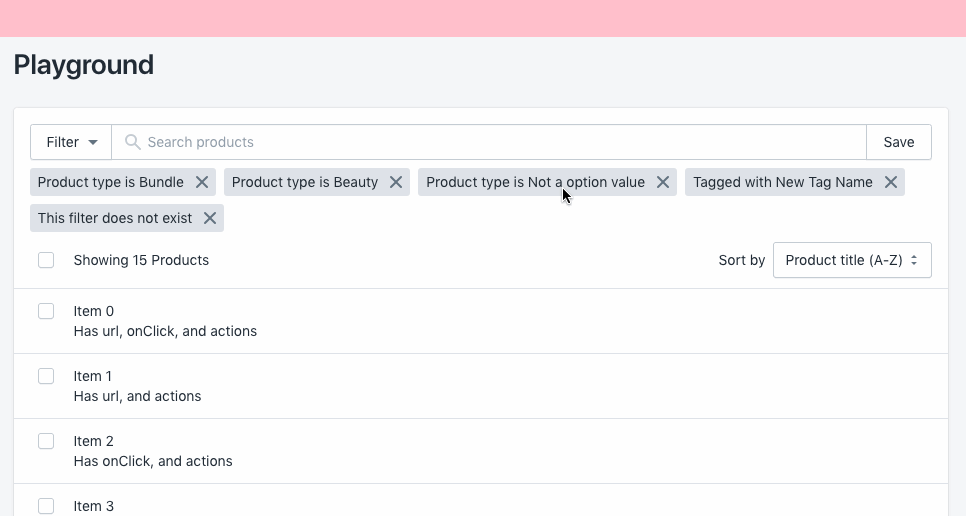The image size is (966, 516).
Task: Open the Item 1 row title
Action: point(92,376)
